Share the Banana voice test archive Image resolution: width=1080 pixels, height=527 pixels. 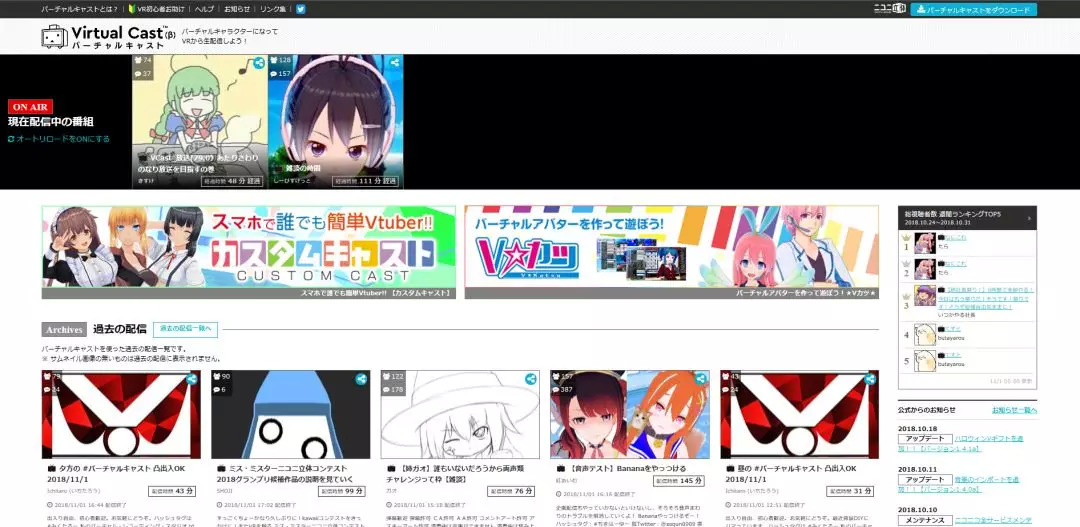700,379
